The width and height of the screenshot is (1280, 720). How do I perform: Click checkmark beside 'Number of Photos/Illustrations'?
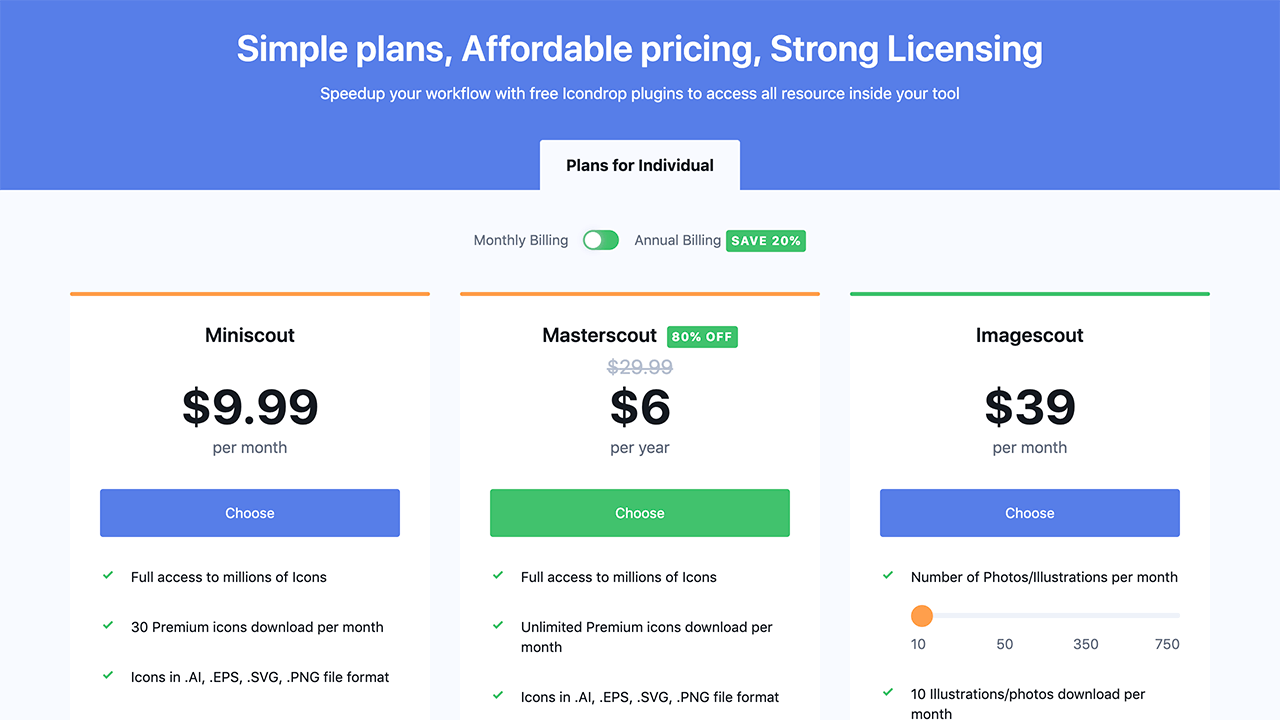pos(888,576)
